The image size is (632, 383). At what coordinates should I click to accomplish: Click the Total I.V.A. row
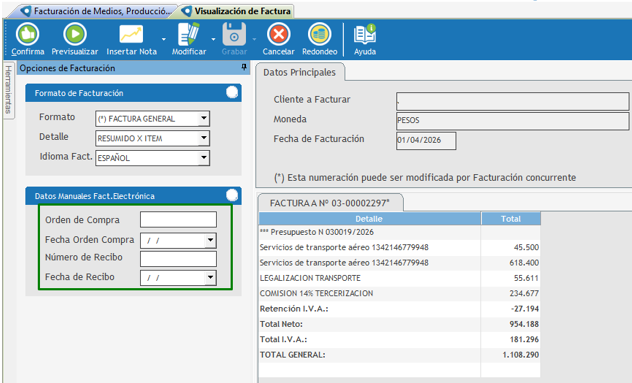[399, 339]
